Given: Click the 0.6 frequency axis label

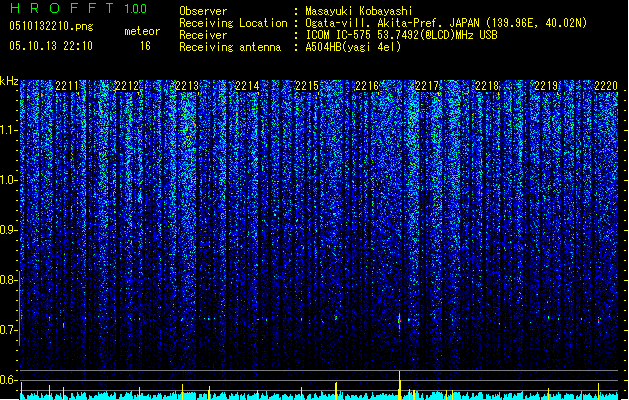Looking at the screenshot, I should click(x=9, y=380).
